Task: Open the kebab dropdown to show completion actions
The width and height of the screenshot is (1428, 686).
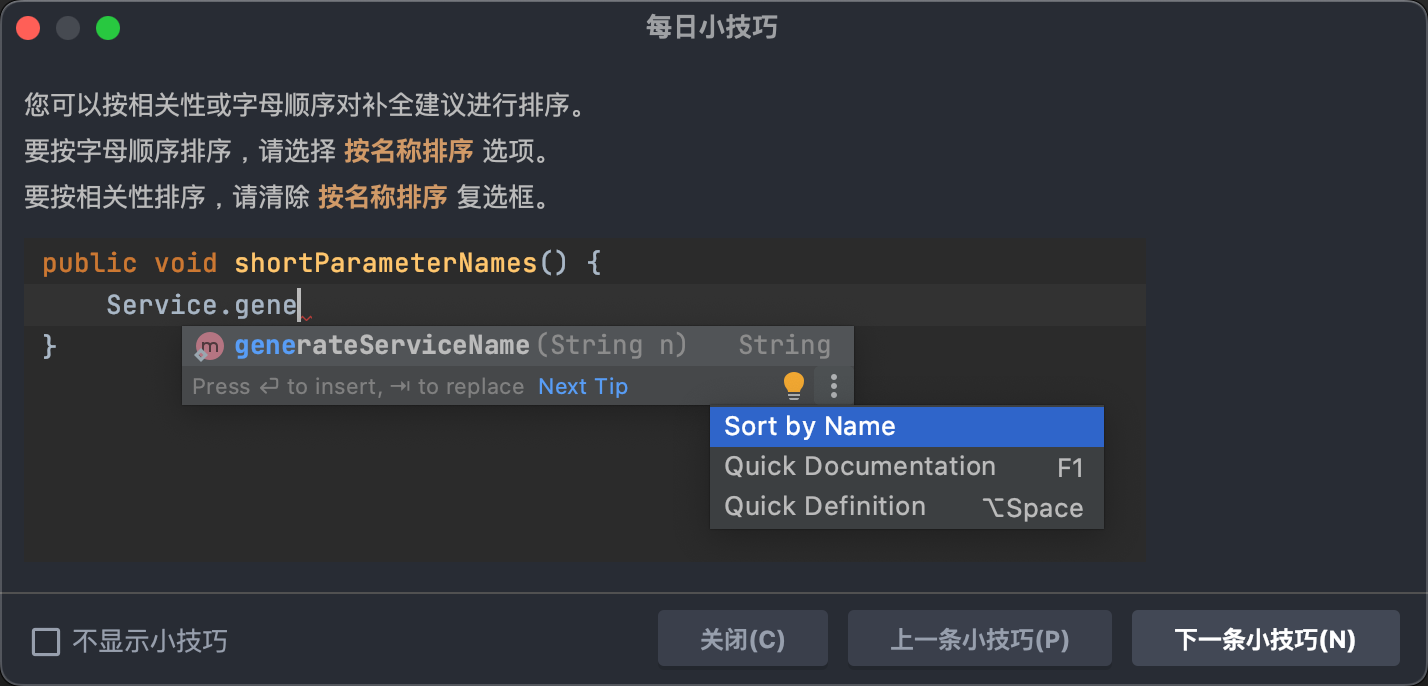Action: pyautogui.click(x=833, y=386)
